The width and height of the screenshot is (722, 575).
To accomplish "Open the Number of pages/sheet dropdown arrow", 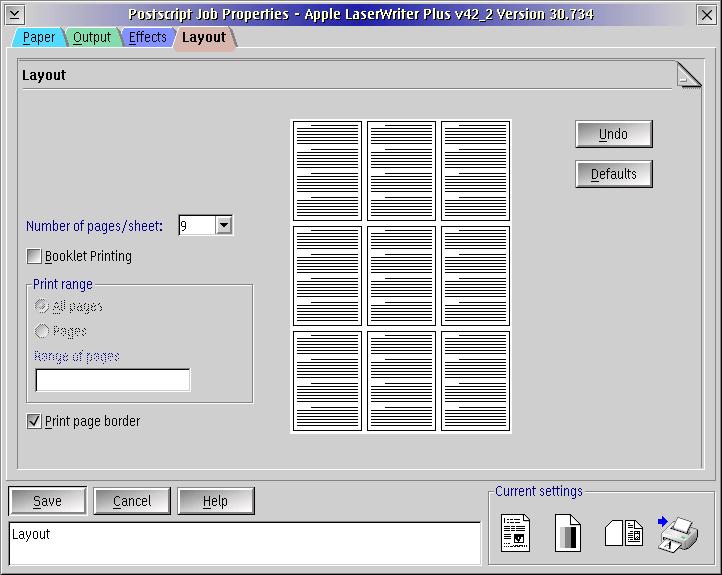I will coord(224,225).
